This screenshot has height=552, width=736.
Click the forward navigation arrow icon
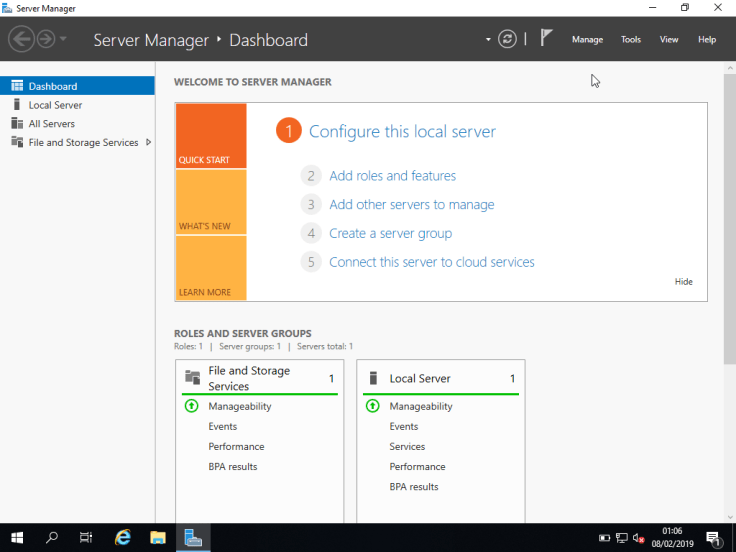(46, 39)
